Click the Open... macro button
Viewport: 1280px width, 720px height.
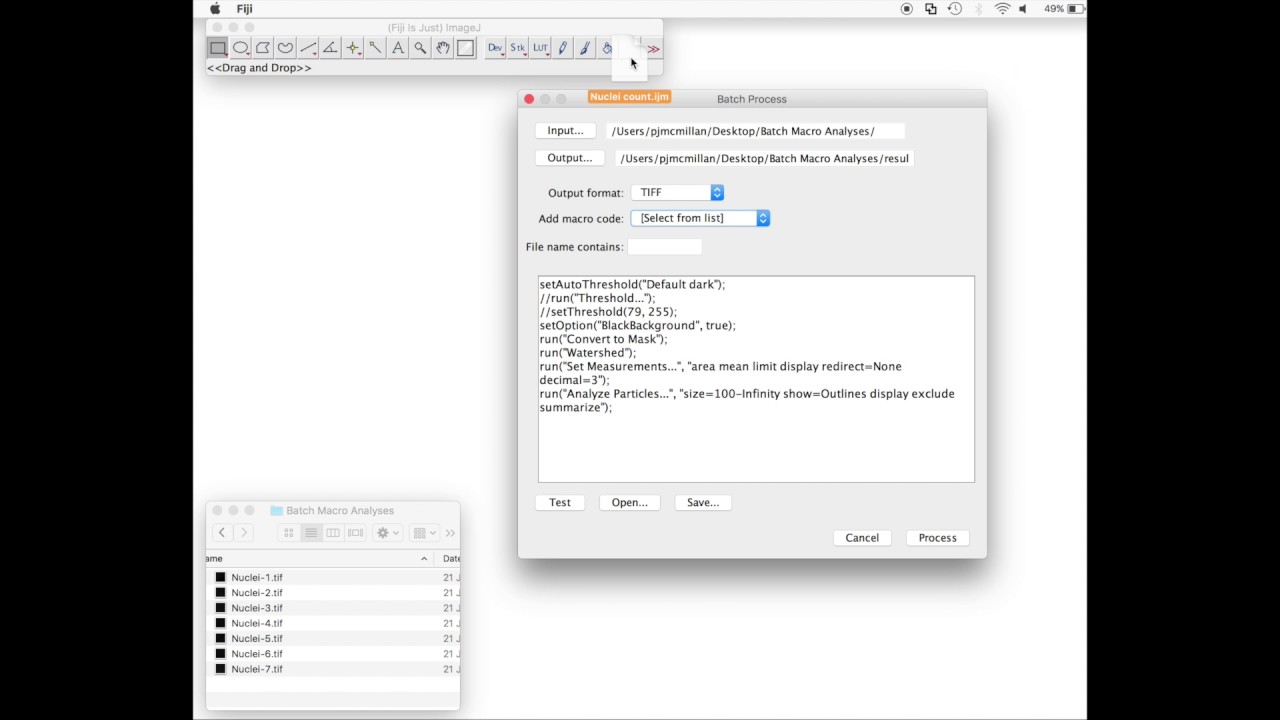(x=630, y=503)
